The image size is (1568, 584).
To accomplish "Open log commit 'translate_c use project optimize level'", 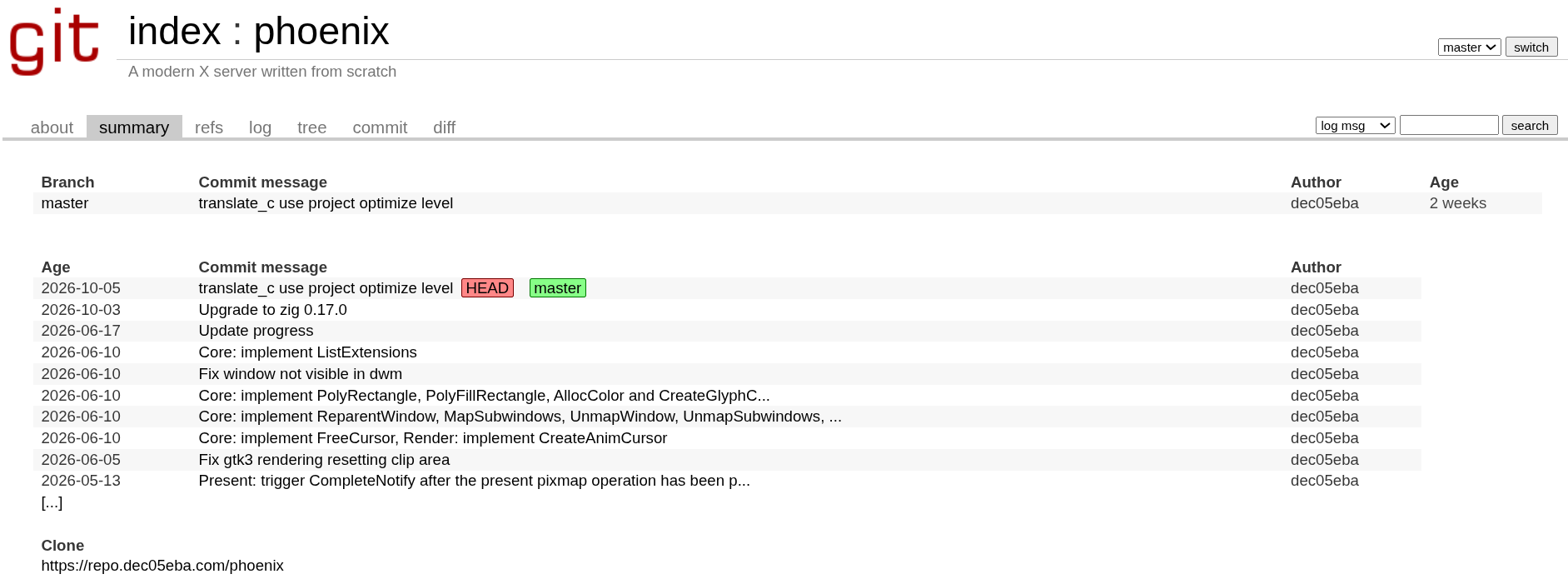I will (326, 288).
